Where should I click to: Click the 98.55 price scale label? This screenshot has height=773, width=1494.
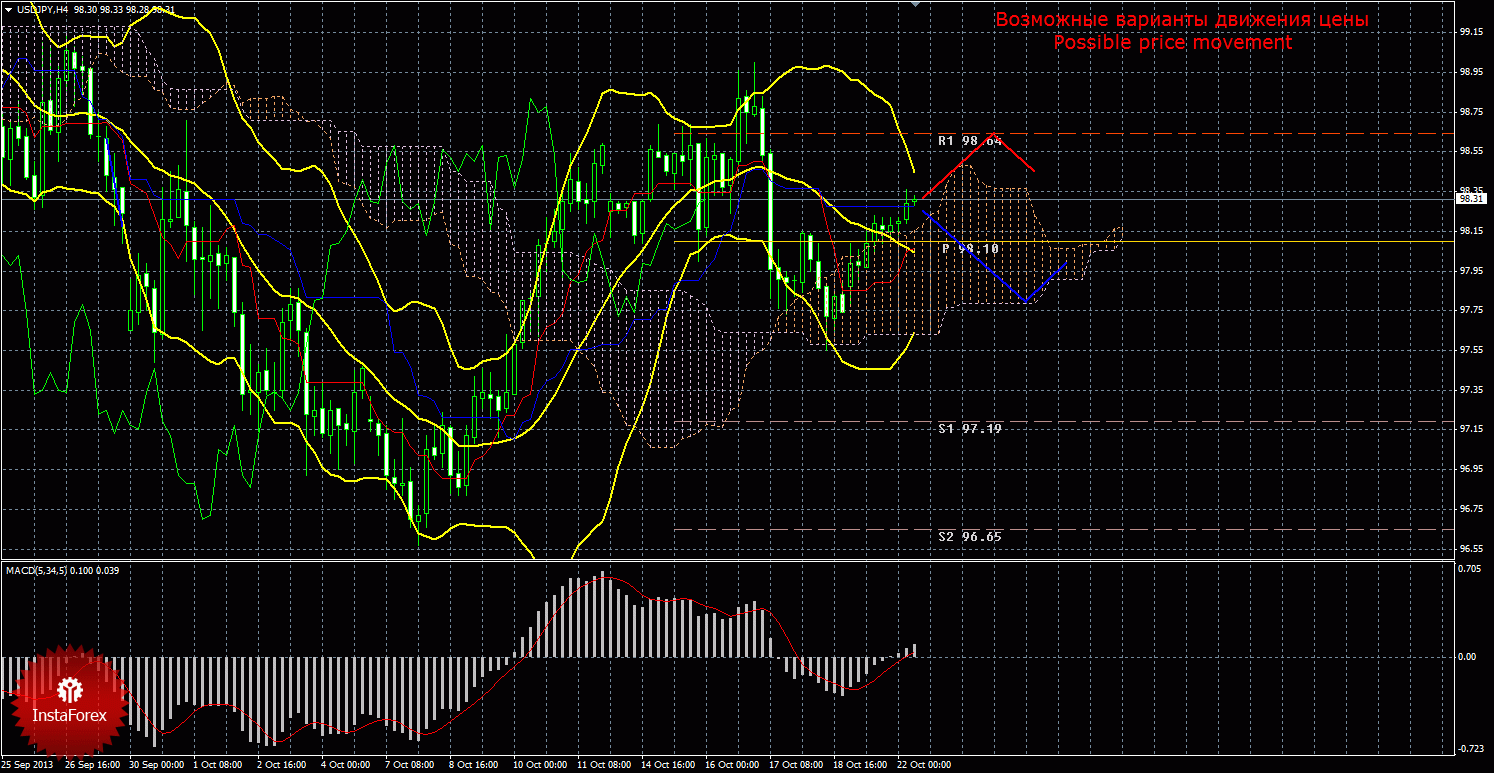[1471, 152]
